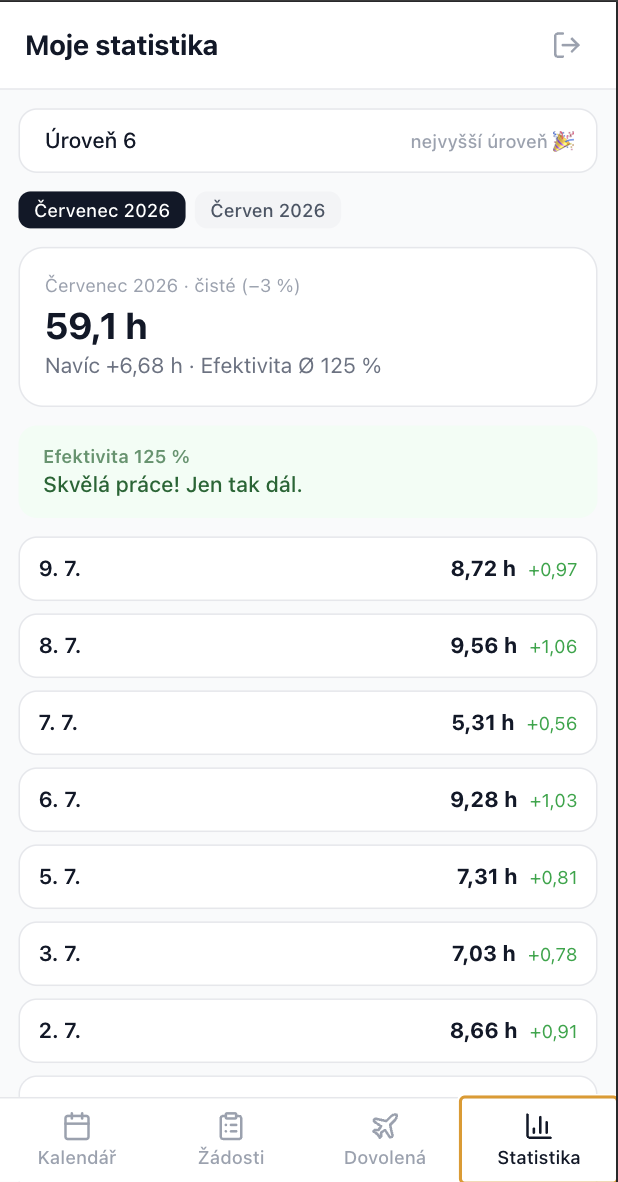Viewport: 618px width, 1182px height.
Task: Click the Kalendář tab label
Action: 77,1158
